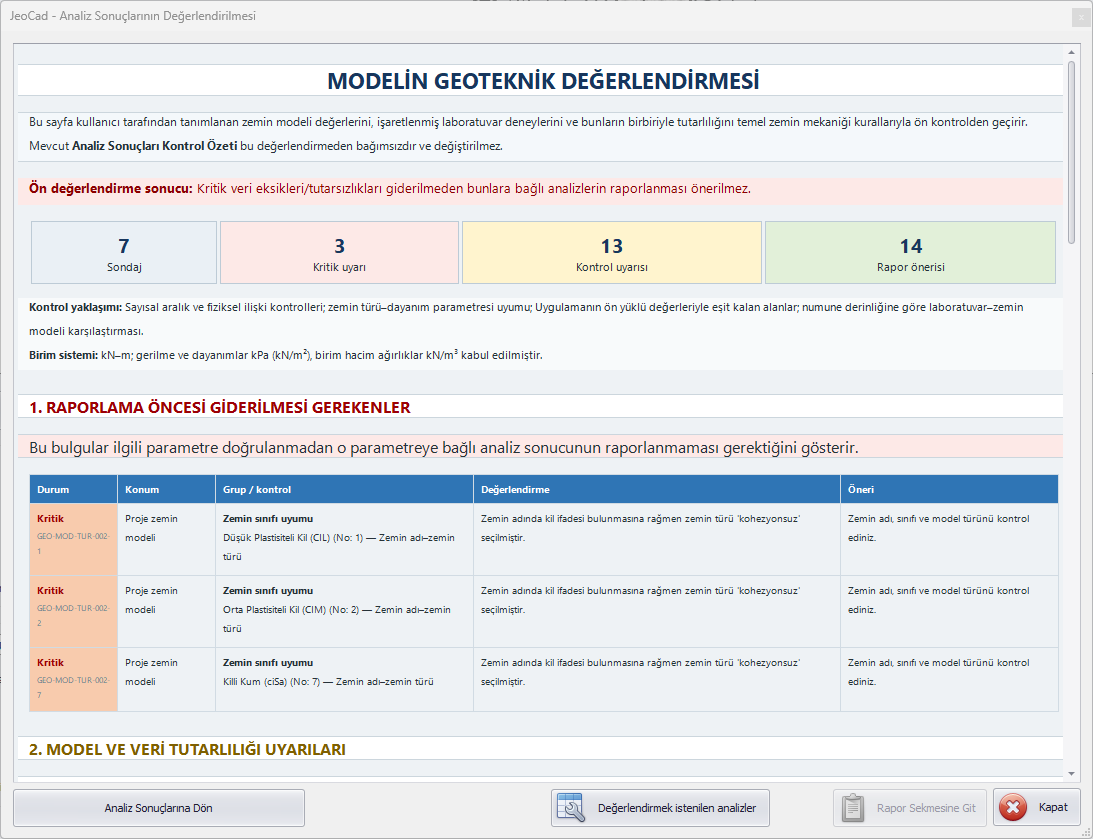
Task: Click the clipboard icon on Rapor Sekmesine Git
Action: click(x=853, y=808)
